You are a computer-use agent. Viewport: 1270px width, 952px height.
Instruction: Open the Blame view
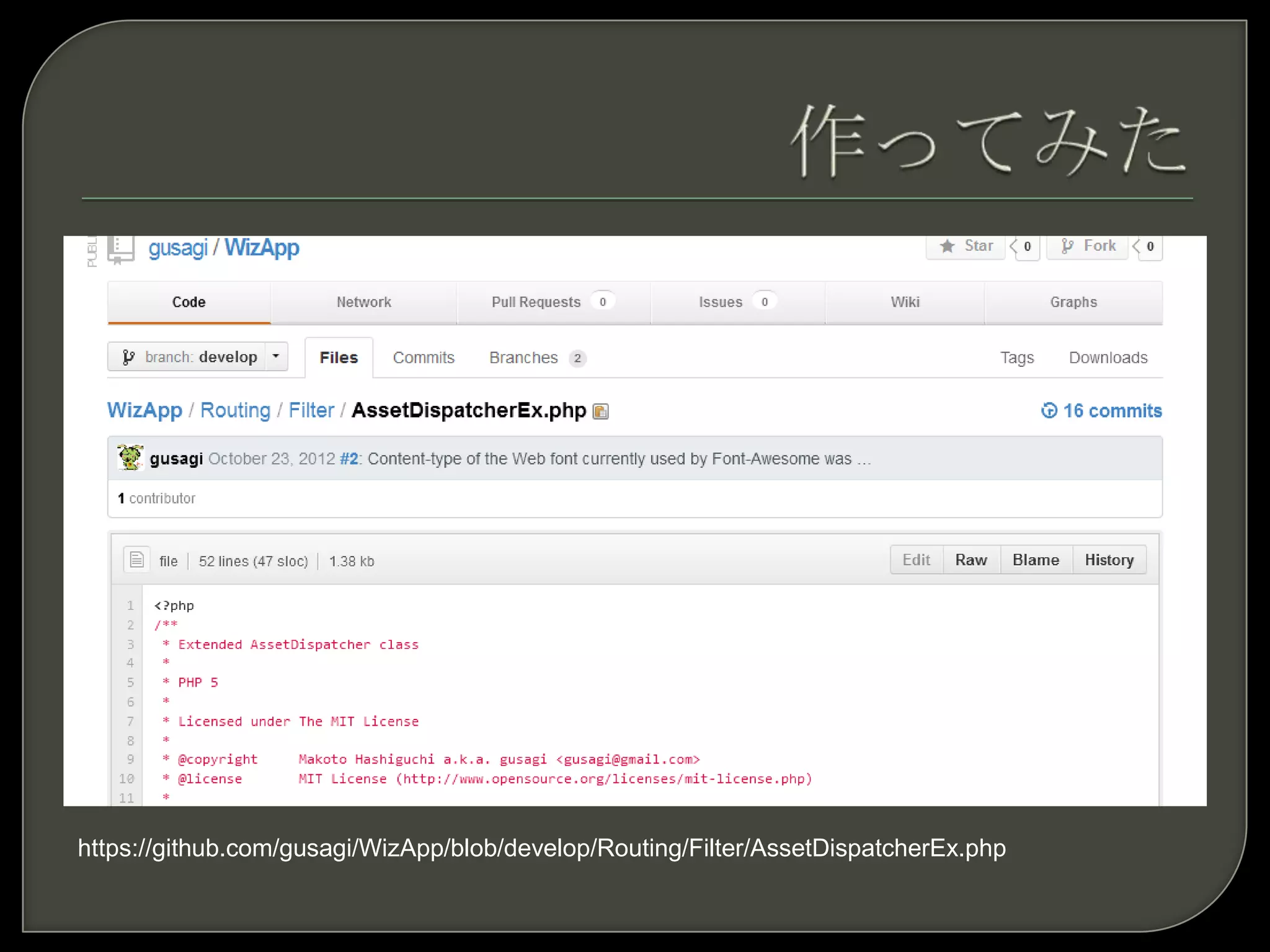[x=1036, y=560]
